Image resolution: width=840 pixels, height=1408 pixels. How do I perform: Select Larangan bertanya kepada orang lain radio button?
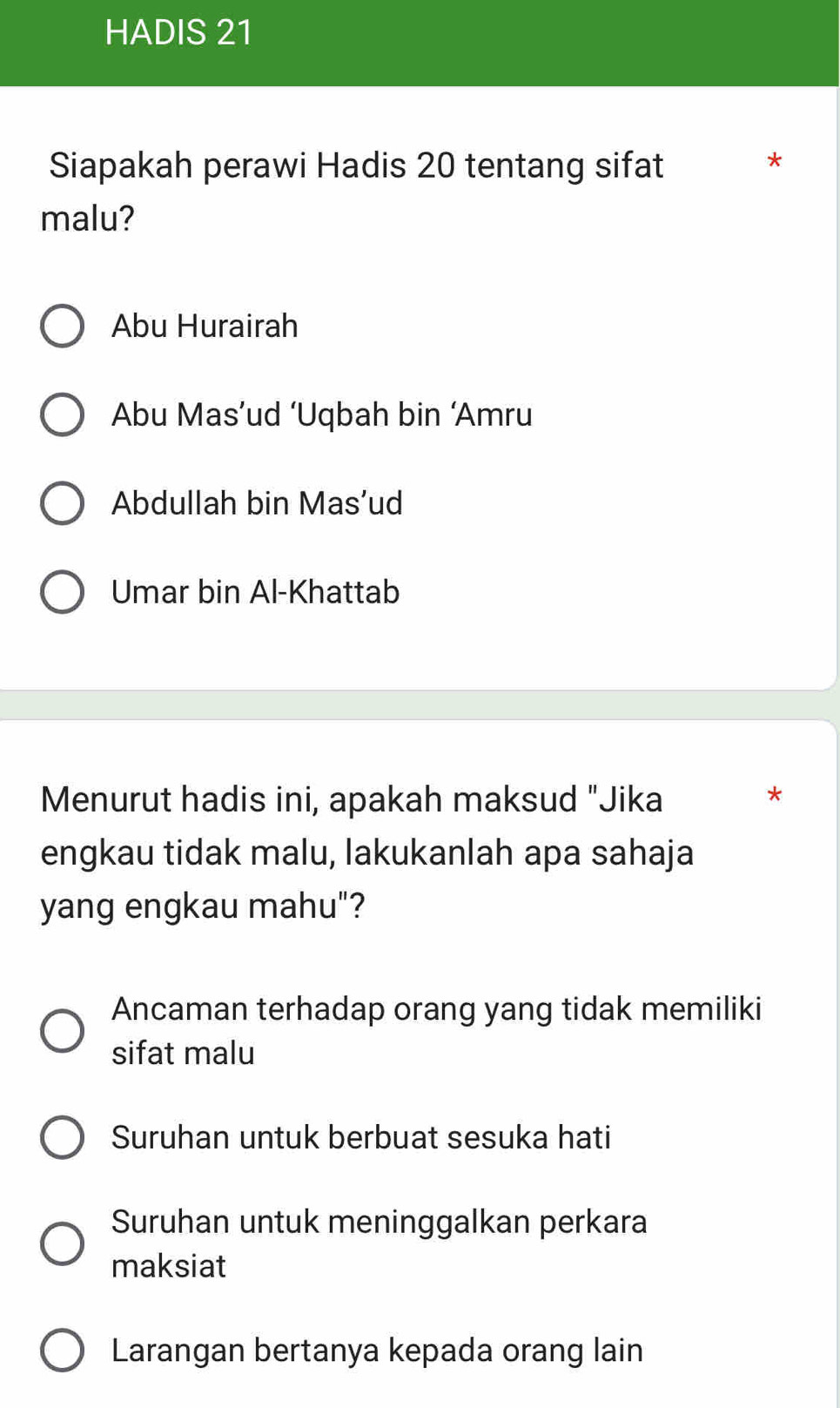62,1351
